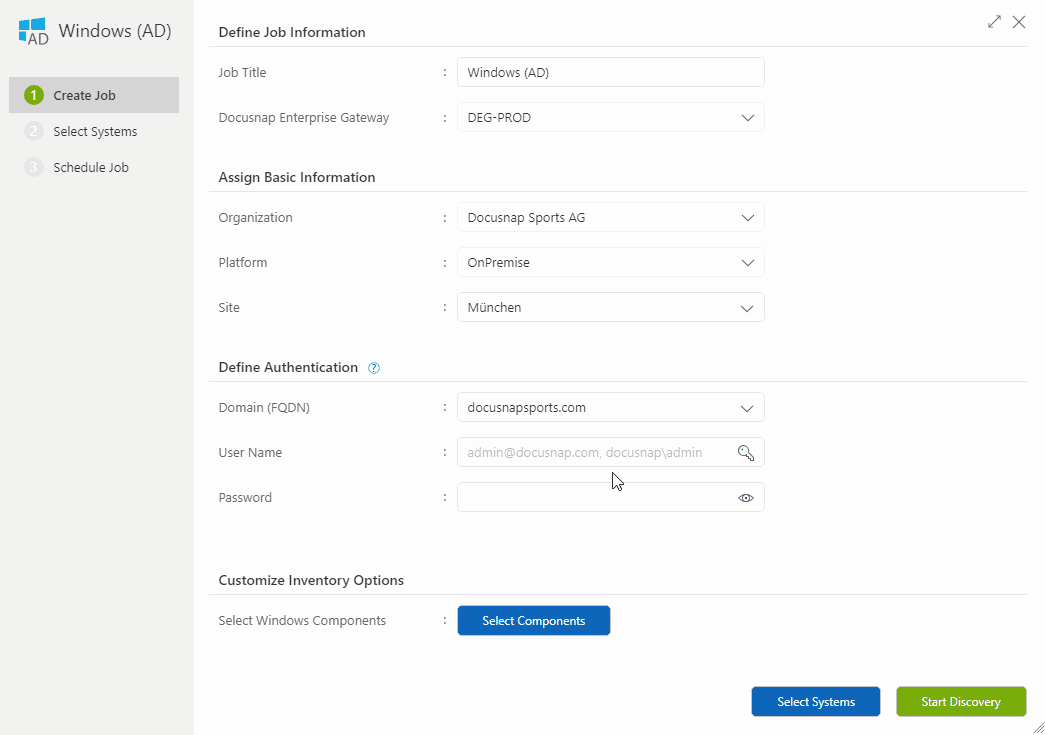Expand the Domain (FQDN) dropdown
The width and height of the screenshot is (1045, 735).
coord(747,407)
